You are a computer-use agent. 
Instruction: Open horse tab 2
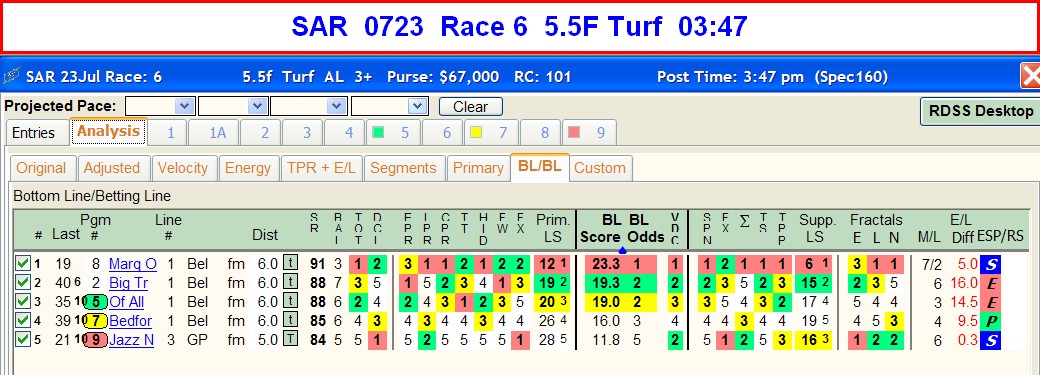[x=265, y=133]
